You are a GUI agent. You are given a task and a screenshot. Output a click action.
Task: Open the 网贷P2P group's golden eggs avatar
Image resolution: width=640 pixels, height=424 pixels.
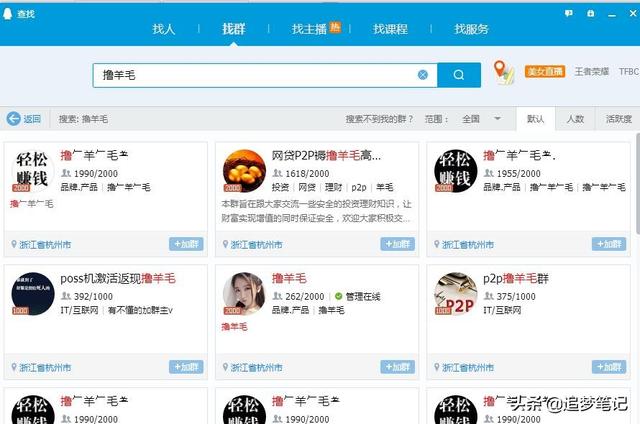pos(243,171)
